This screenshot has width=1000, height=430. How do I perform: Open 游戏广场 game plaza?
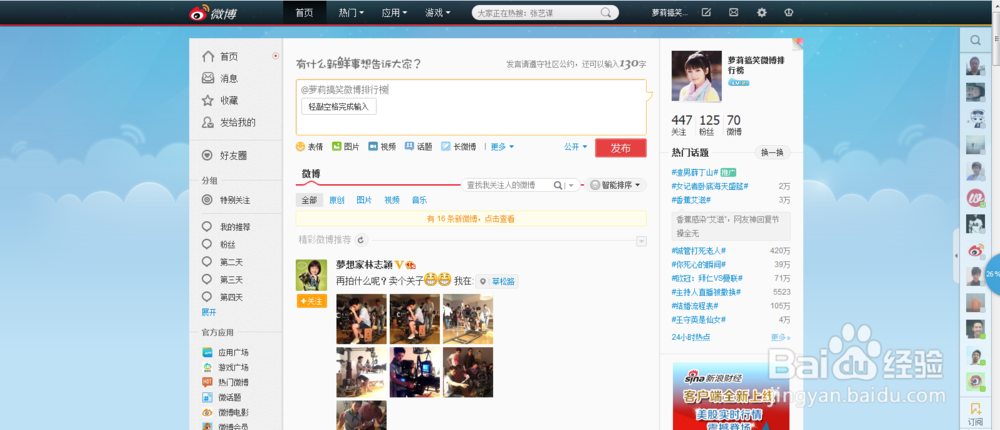pyautogui.click(x=226, y=367)
